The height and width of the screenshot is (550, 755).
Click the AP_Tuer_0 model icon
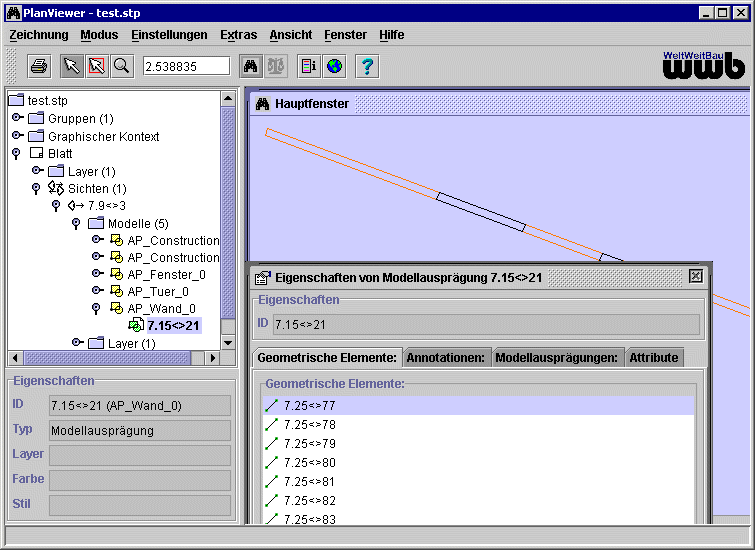pos(117,291)
